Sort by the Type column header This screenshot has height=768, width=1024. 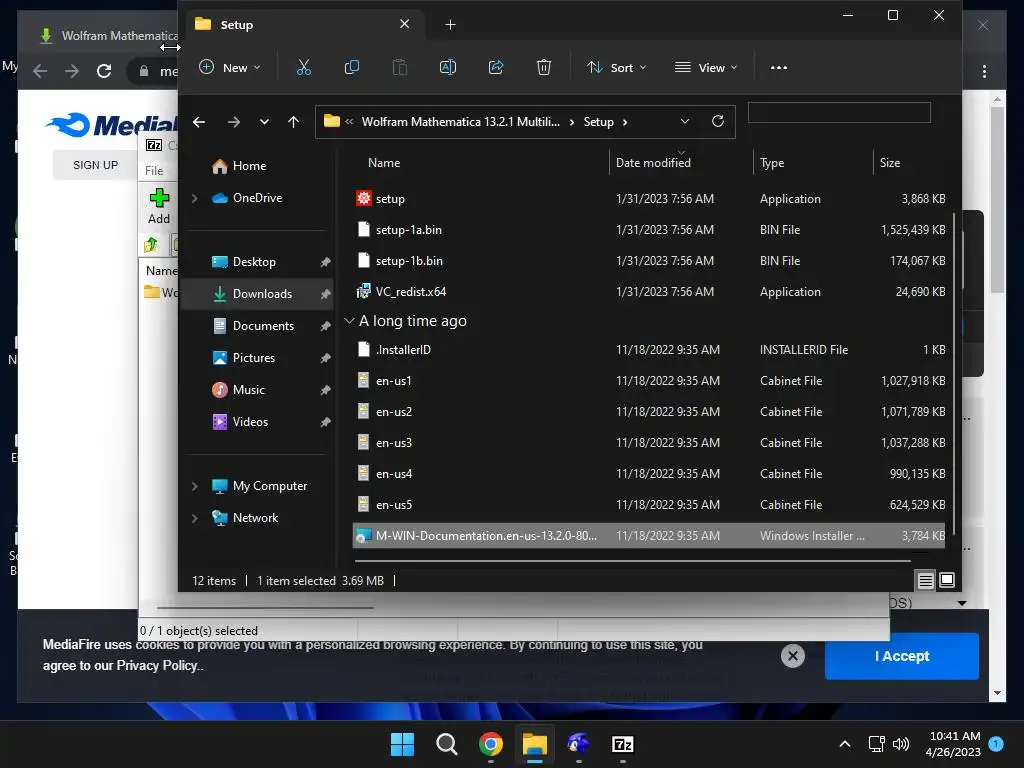click(772, 163)
